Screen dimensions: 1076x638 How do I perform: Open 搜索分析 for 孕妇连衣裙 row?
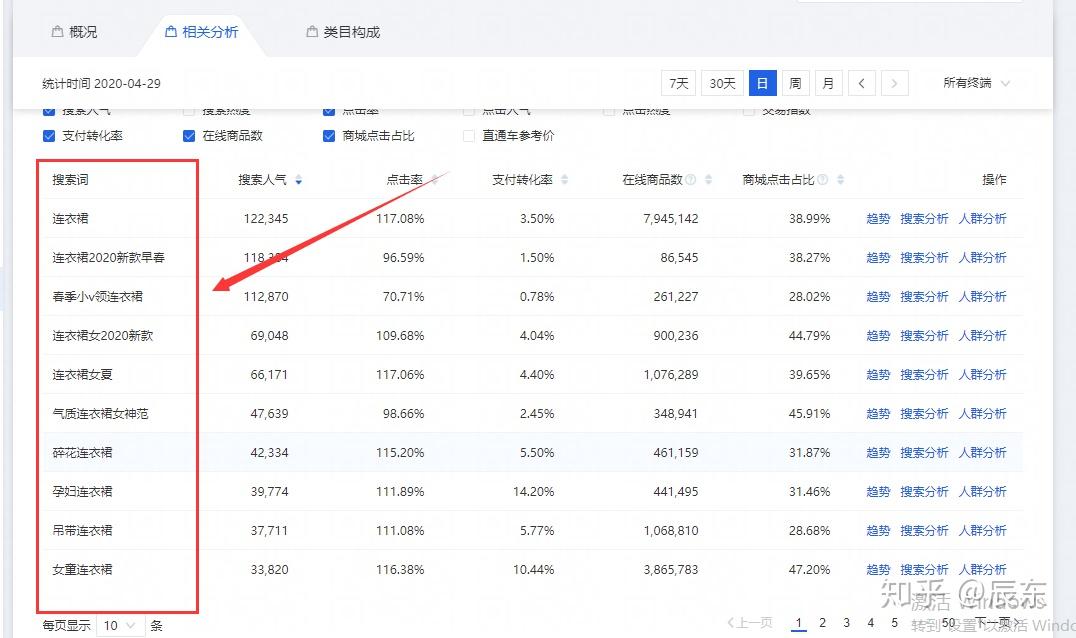click(x=924, y=492)
